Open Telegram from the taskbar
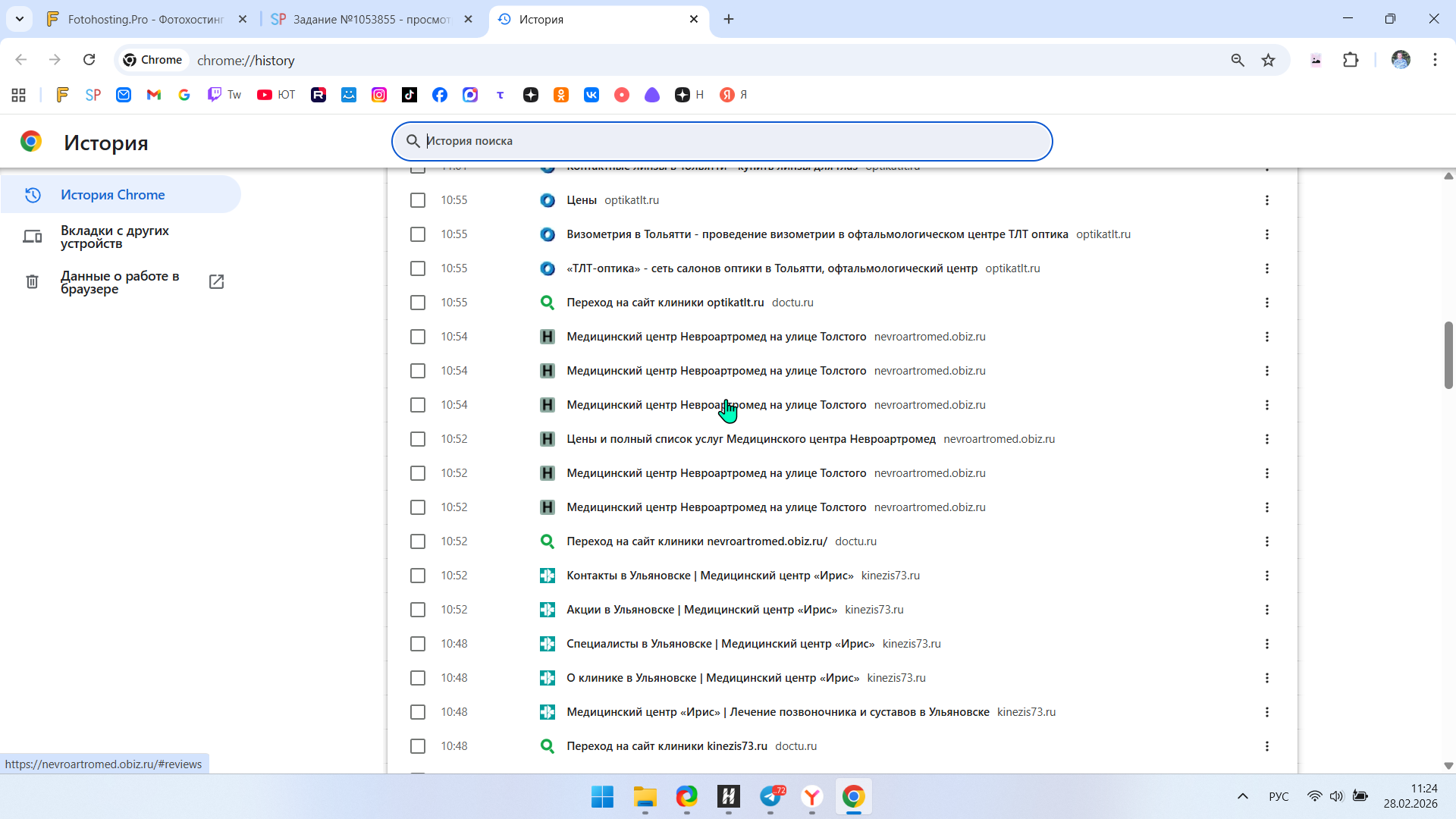 (771, 797)
